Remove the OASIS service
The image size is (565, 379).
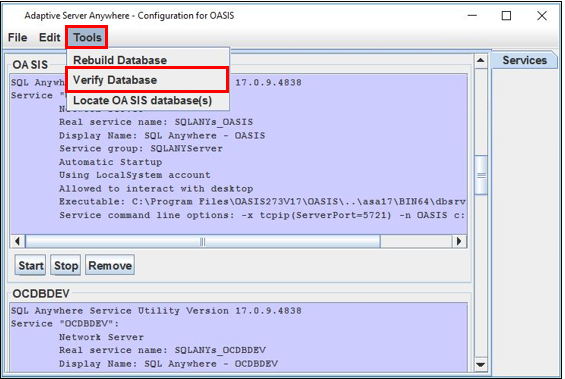click(110, 266)
